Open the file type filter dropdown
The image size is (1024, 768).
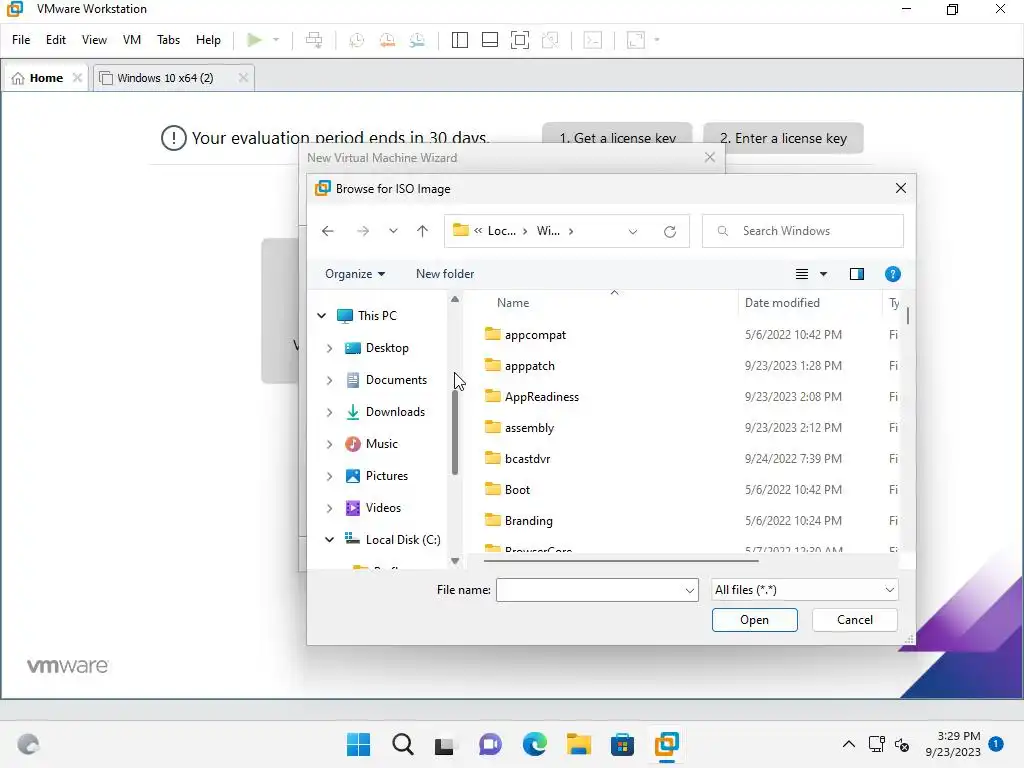point(889,590)
